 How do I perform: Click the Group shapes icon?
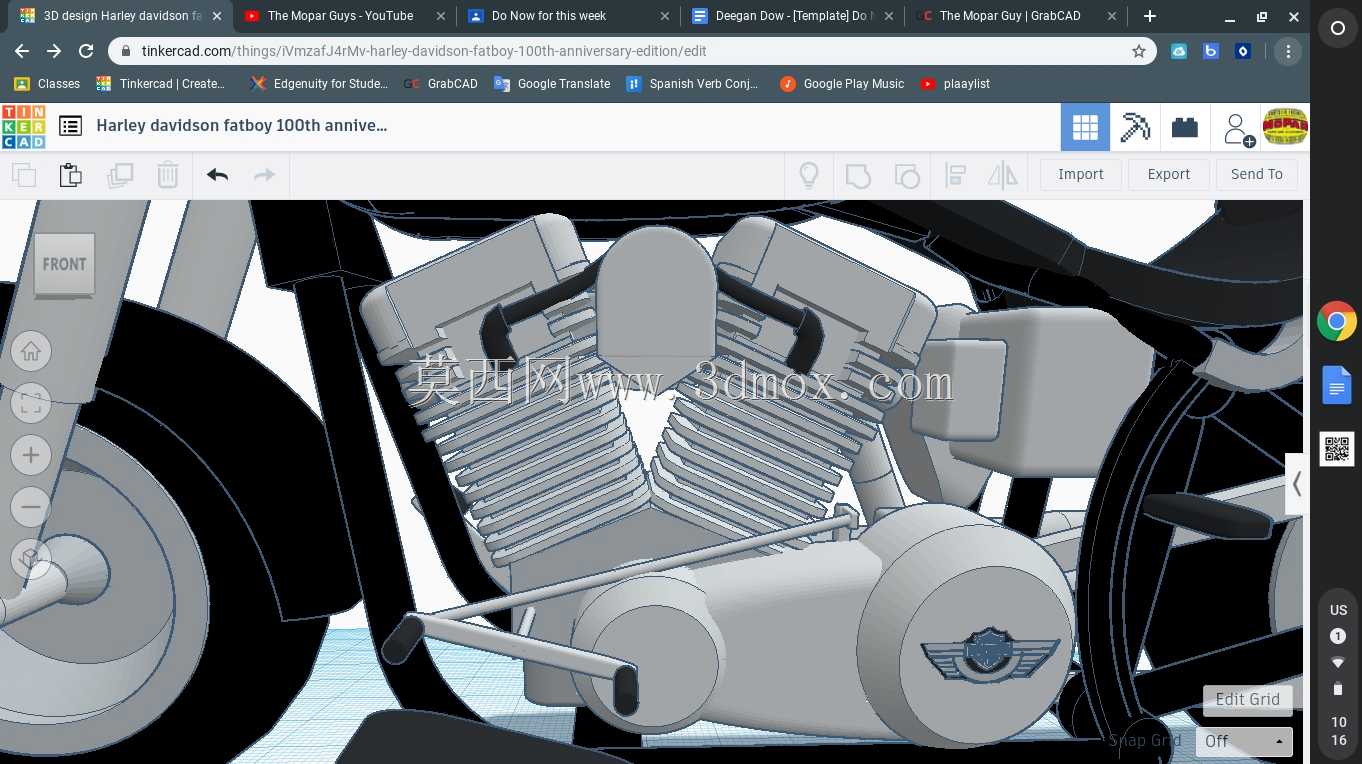[x=858, y=176]
